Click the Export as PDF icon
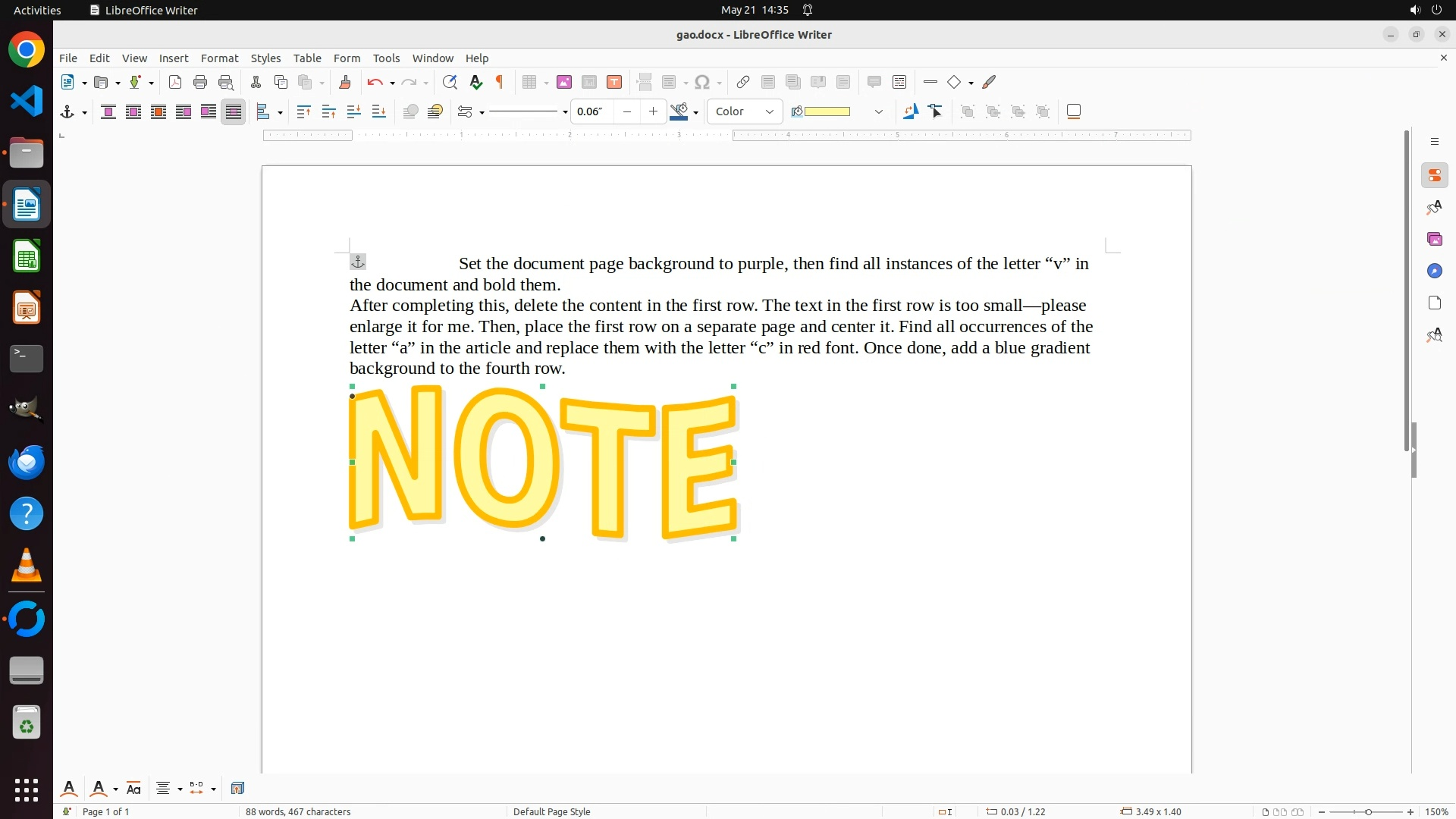This screenshot has width=1456, height=819. click(x=175, y=82)
